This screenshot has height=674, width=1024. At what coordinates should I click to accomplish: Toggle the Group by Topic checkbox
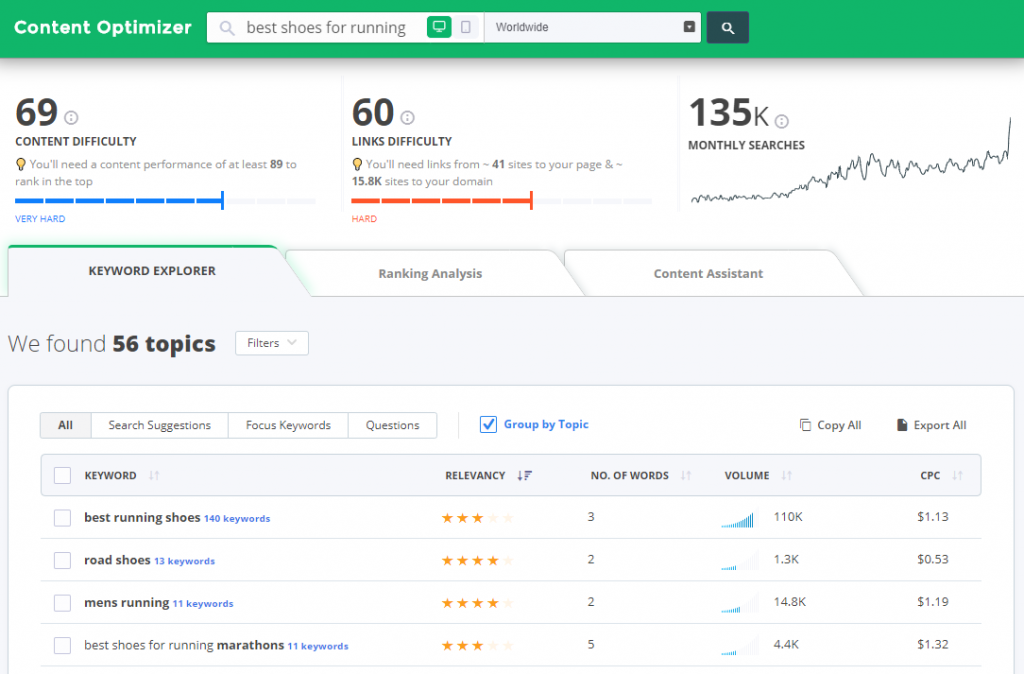pos(488,425)
